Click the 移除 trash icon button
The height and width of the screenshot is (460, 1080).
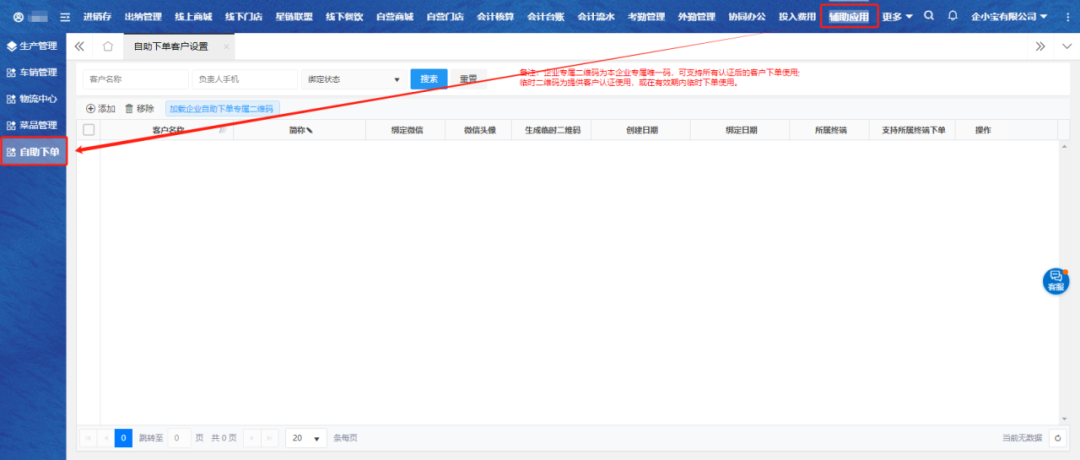[x=139, y=108]
